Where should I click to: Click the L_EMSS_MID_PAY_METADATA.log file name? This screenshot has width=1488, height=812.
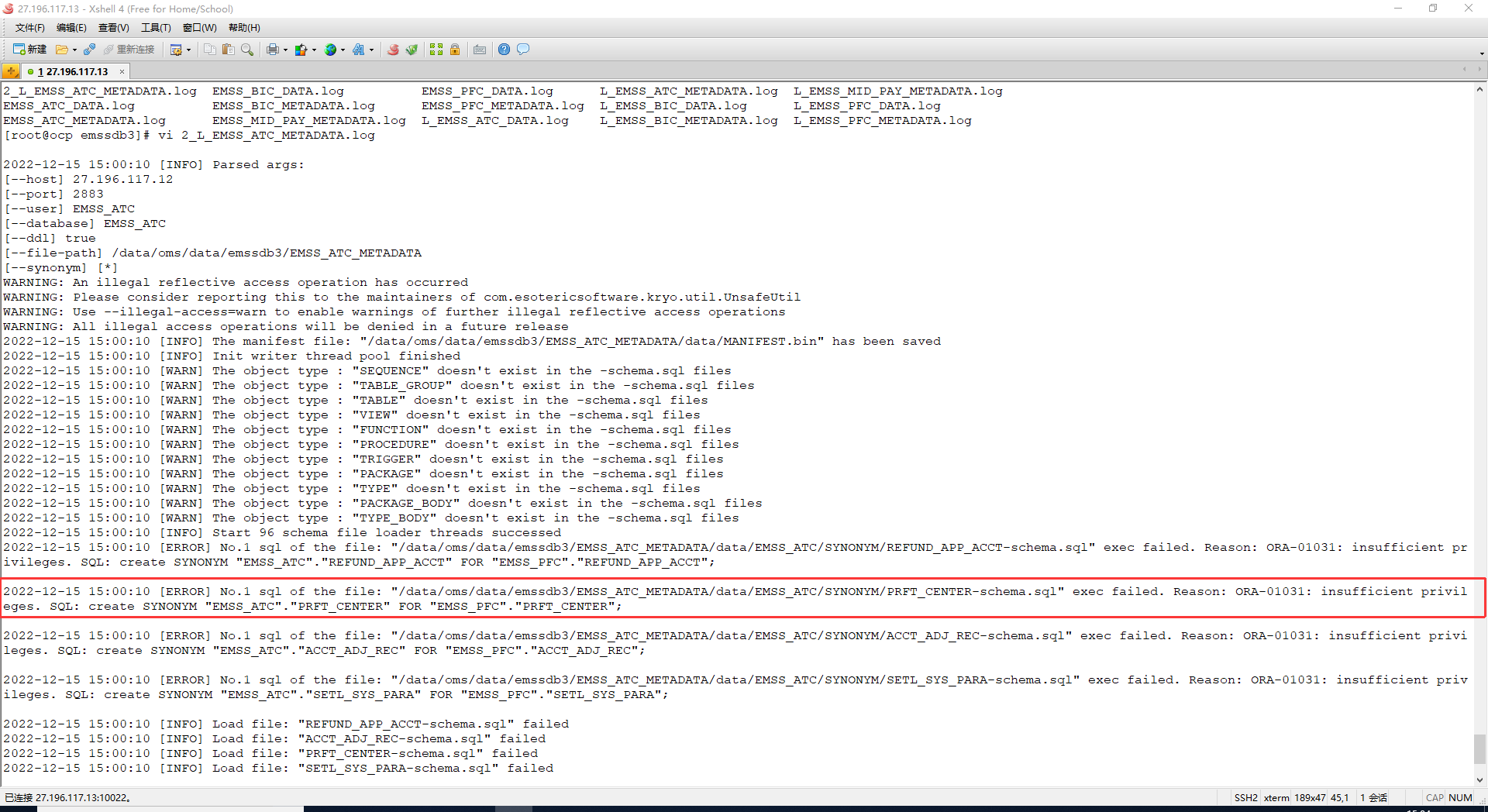tap(898, 91)
